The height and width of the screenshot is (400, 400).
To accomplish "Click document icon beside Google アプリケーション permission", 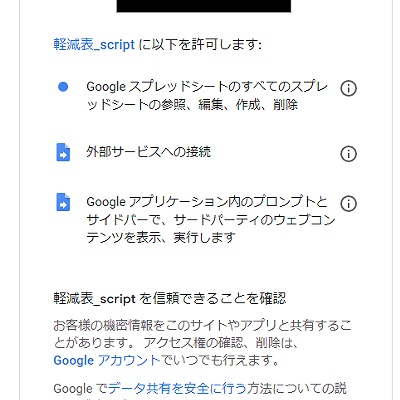I will (63, 202).
